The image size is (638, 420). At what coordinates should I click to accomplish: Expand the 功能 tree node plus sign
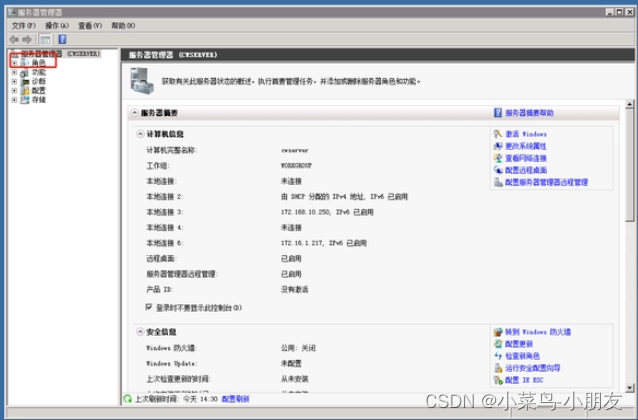click(14, 72)
